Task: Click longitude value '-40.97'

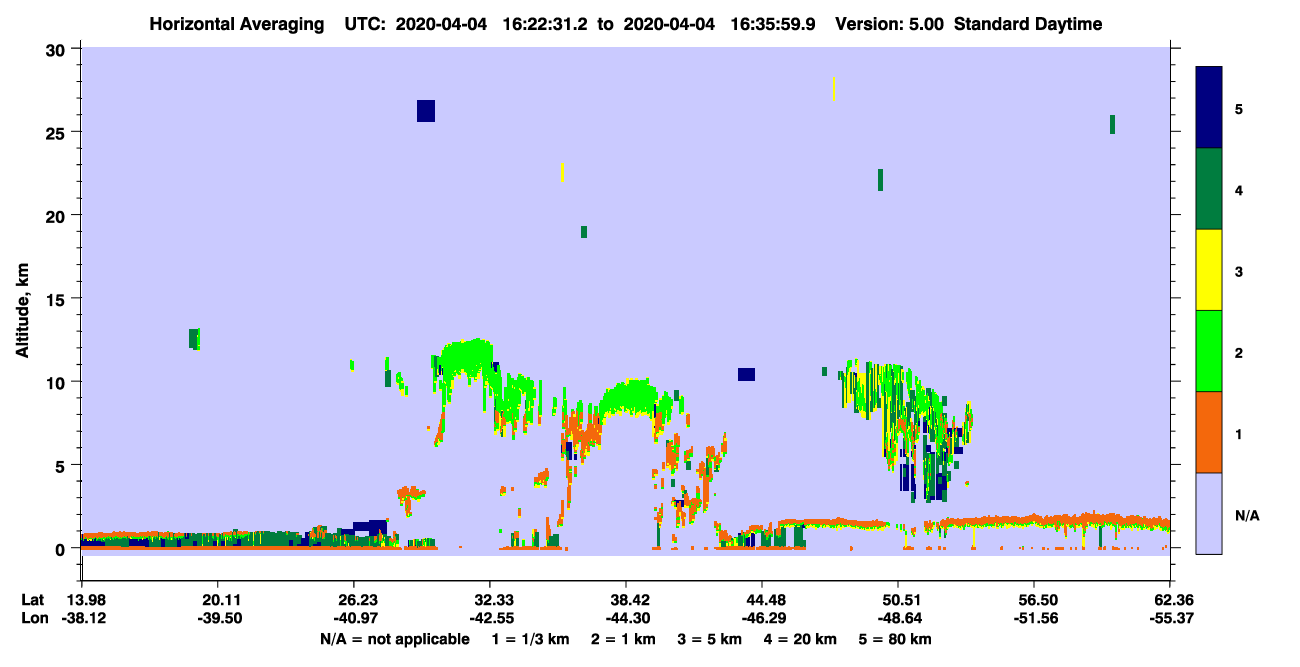Action: click(x=354, y=619)
